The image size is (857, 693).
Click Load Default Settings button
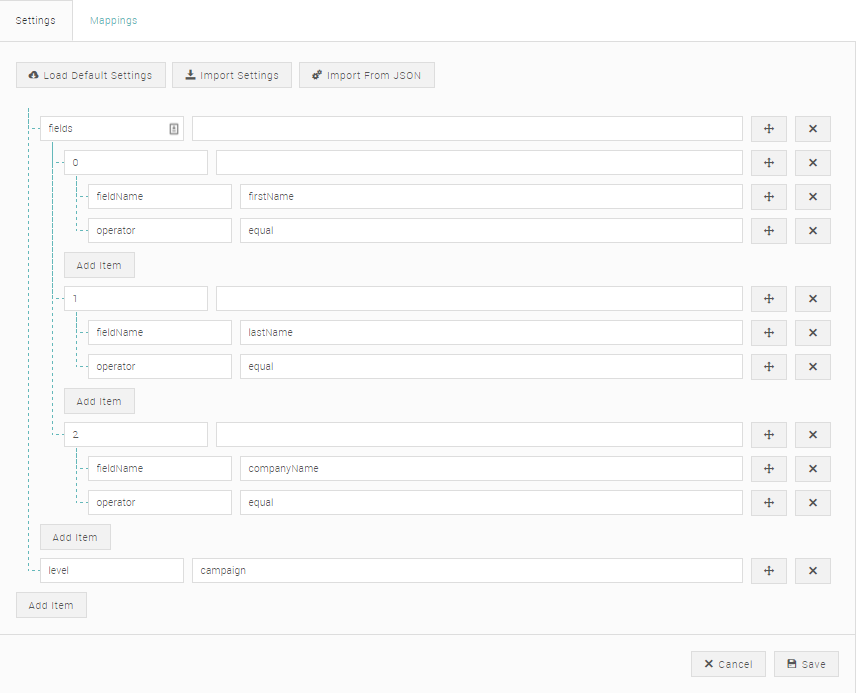coord(91,75)
